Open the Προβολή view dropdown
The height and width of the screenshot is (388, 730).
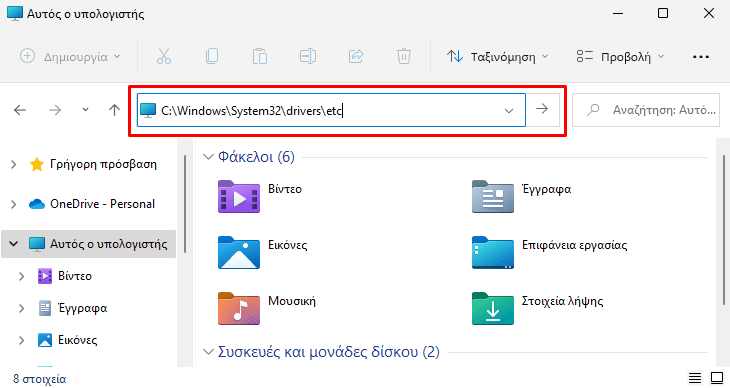pyautogui.click(x=620, y=57)
